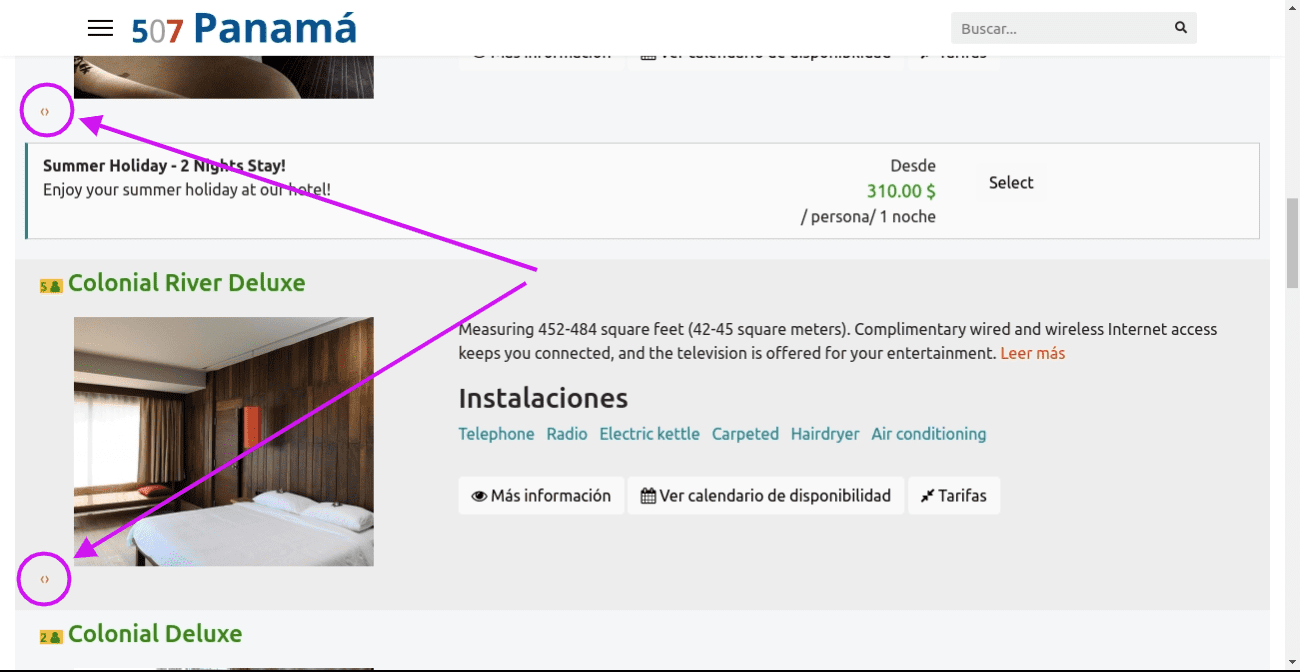The width and height of the screenshot is (1300, 672).
Task: Click the 2-person capacity badge icon
Action: [51, 637]
